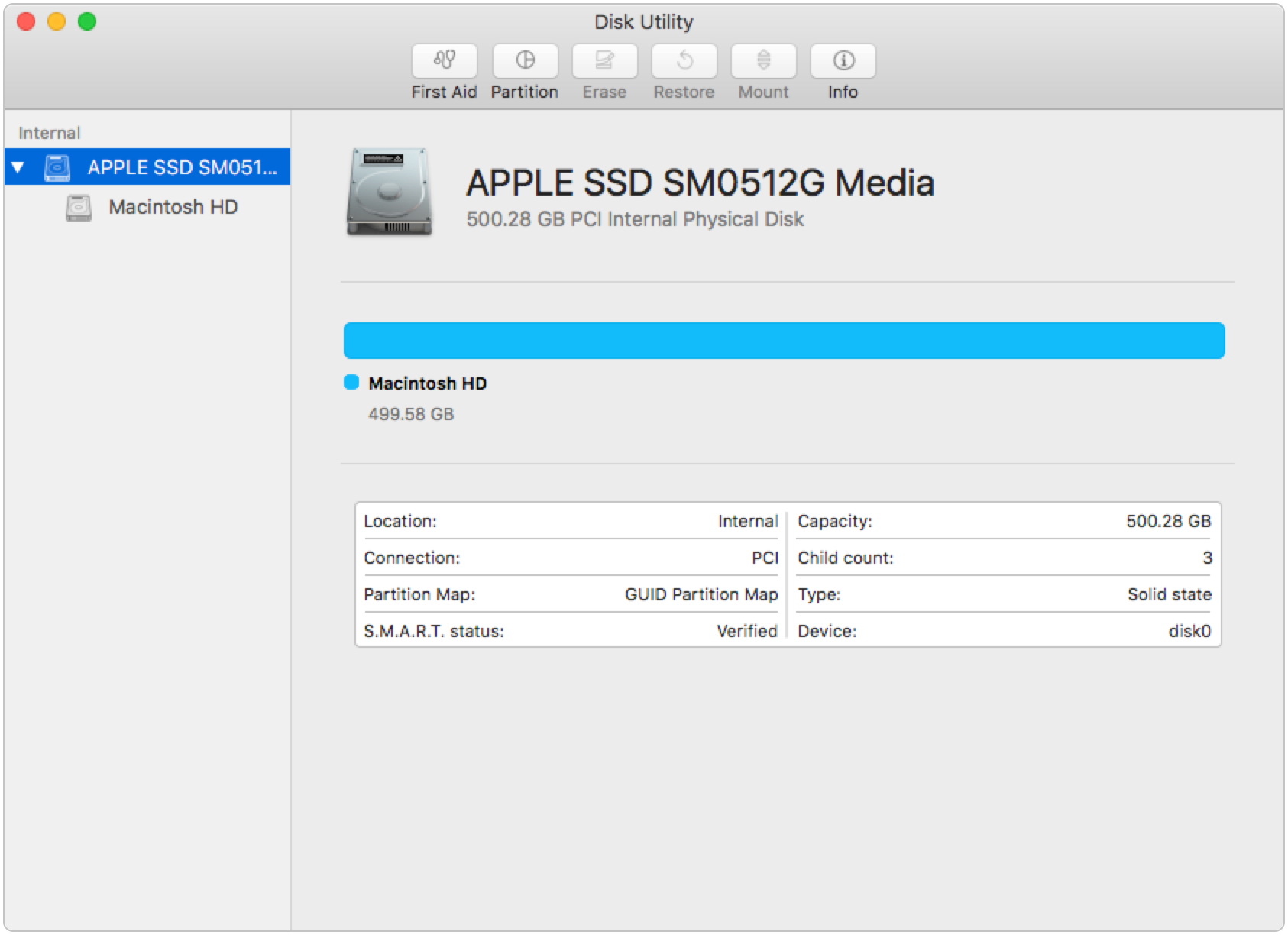Click the Restore arrow icon
Viewport: 1288px width, 935px height.
click(x=684, y=60)
